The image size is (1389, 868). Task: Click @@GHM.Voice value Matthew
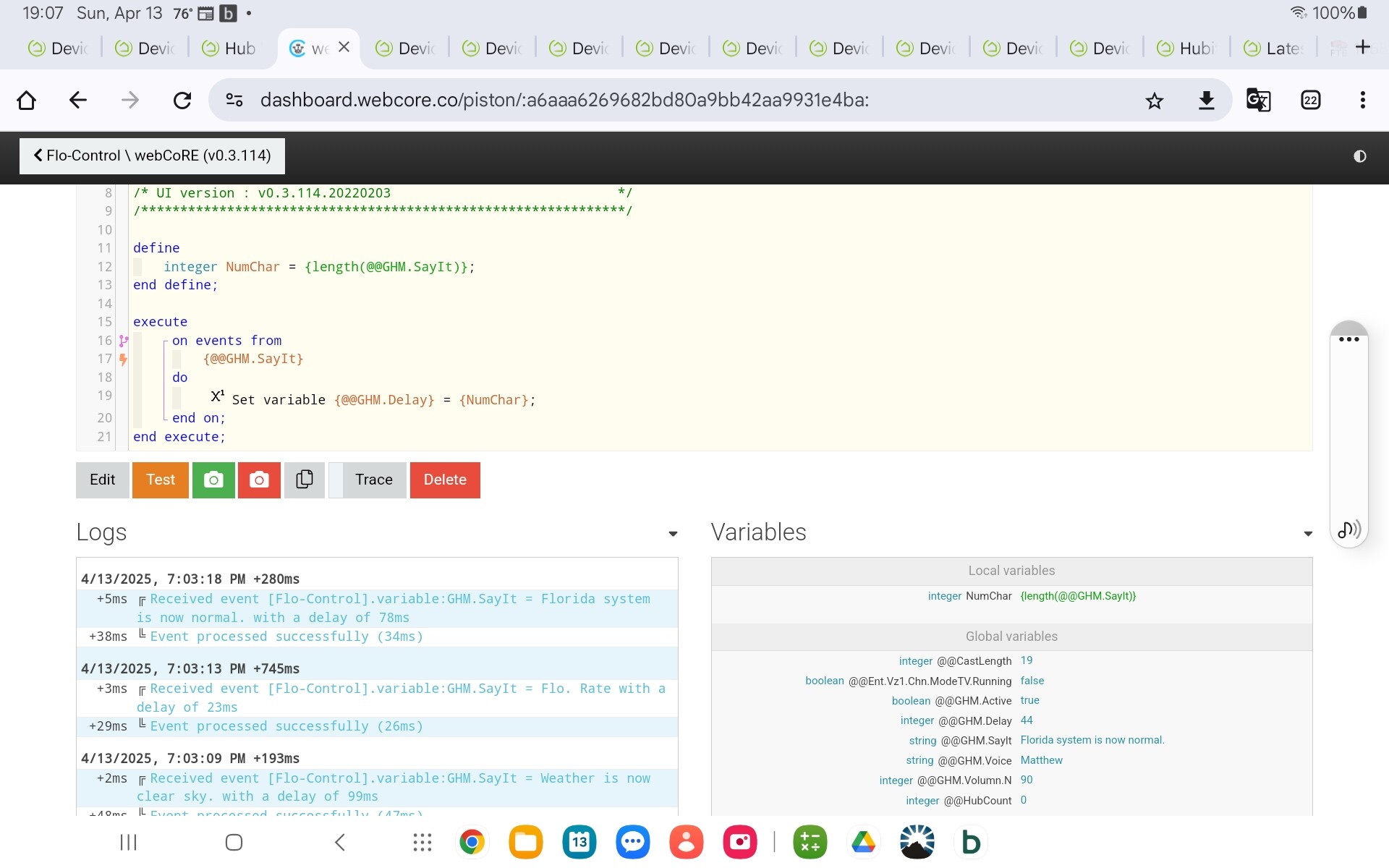(x=1041, y=760)
